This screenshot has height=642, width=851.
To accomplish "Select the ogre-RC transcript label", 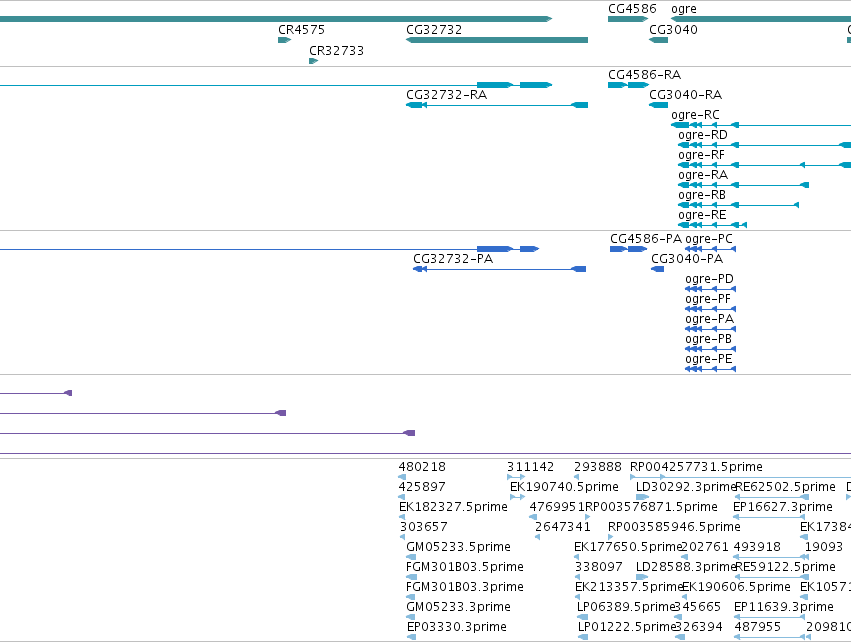I will pos(695,115).
